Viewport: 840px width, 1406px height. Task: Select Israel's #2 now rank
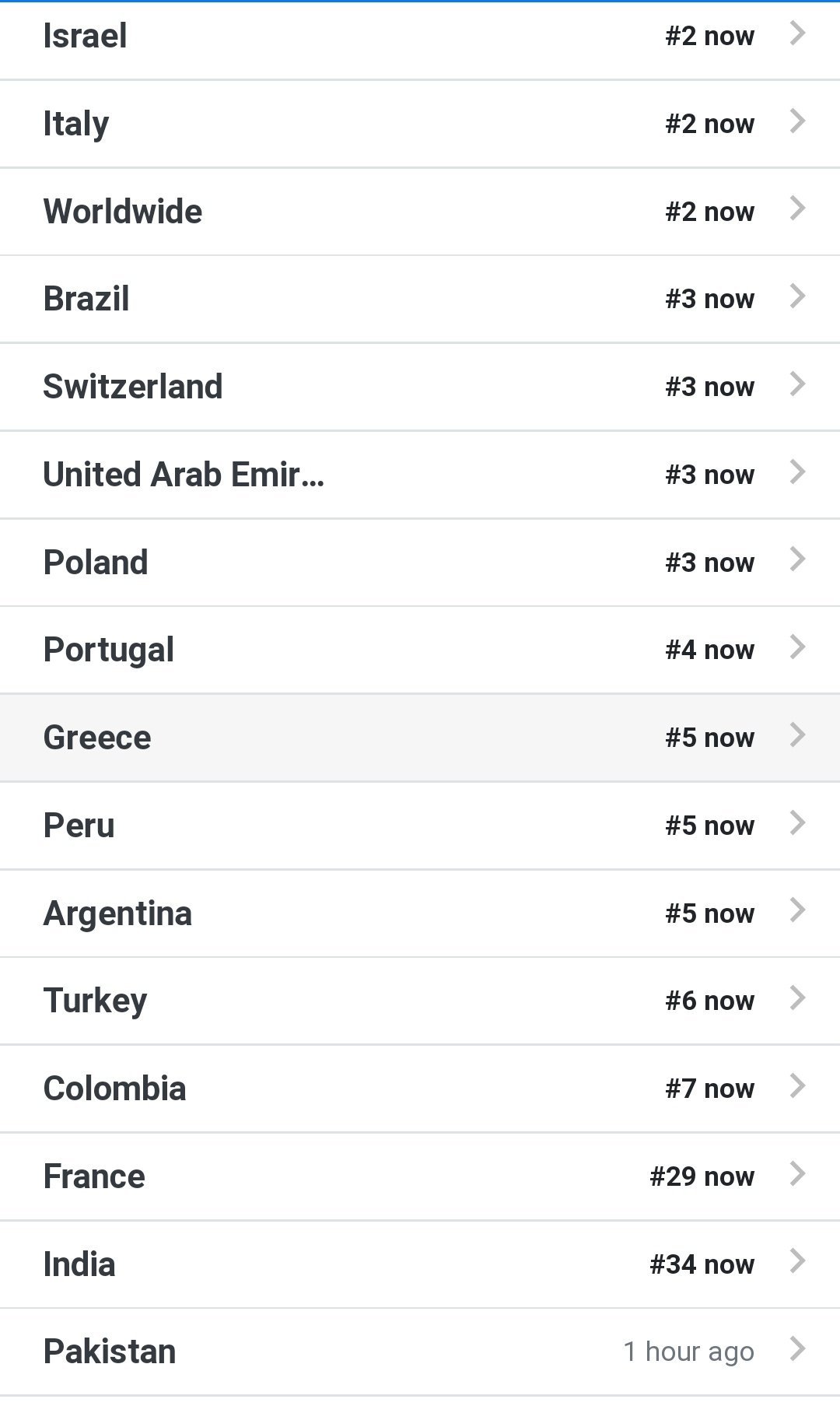click(709, 36)
